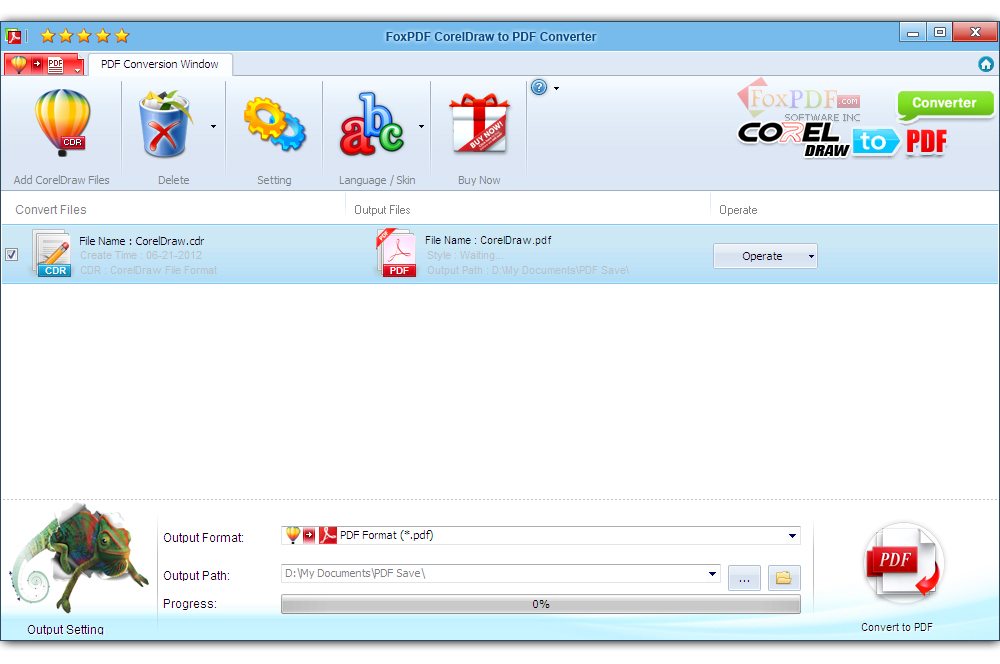The image size is (1000, 664).
Task: Minimize the FoxPDF window
Action: pyautogui.click(x=913, y=33)
